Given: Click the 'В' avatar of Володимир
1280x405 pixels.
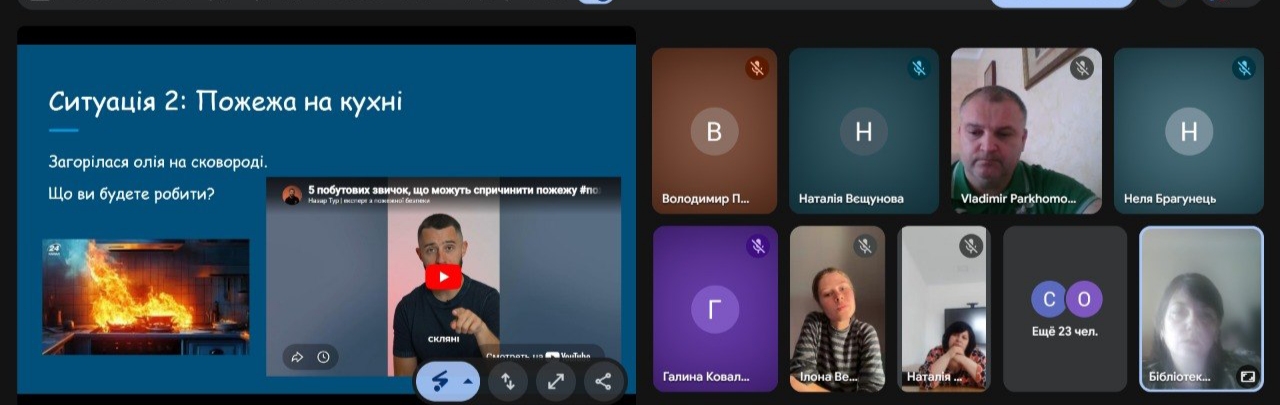Looking at the screenshot, I should pyautogui.click(x=714, y=131).
